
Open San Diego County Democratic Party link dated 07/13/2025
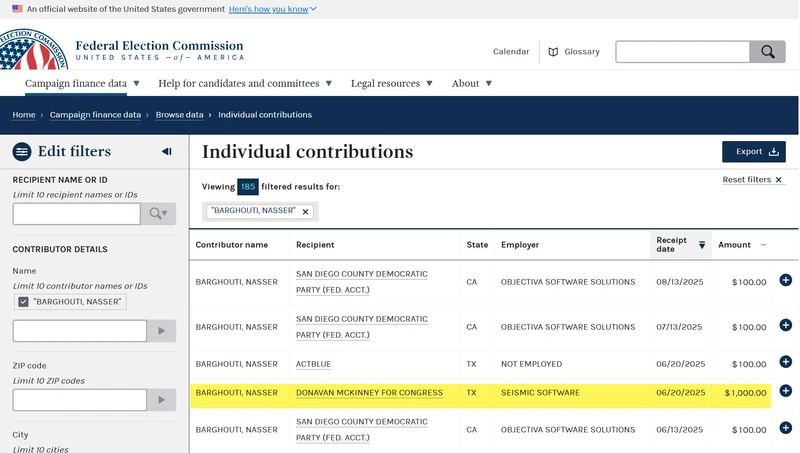(x=362, y=326)
